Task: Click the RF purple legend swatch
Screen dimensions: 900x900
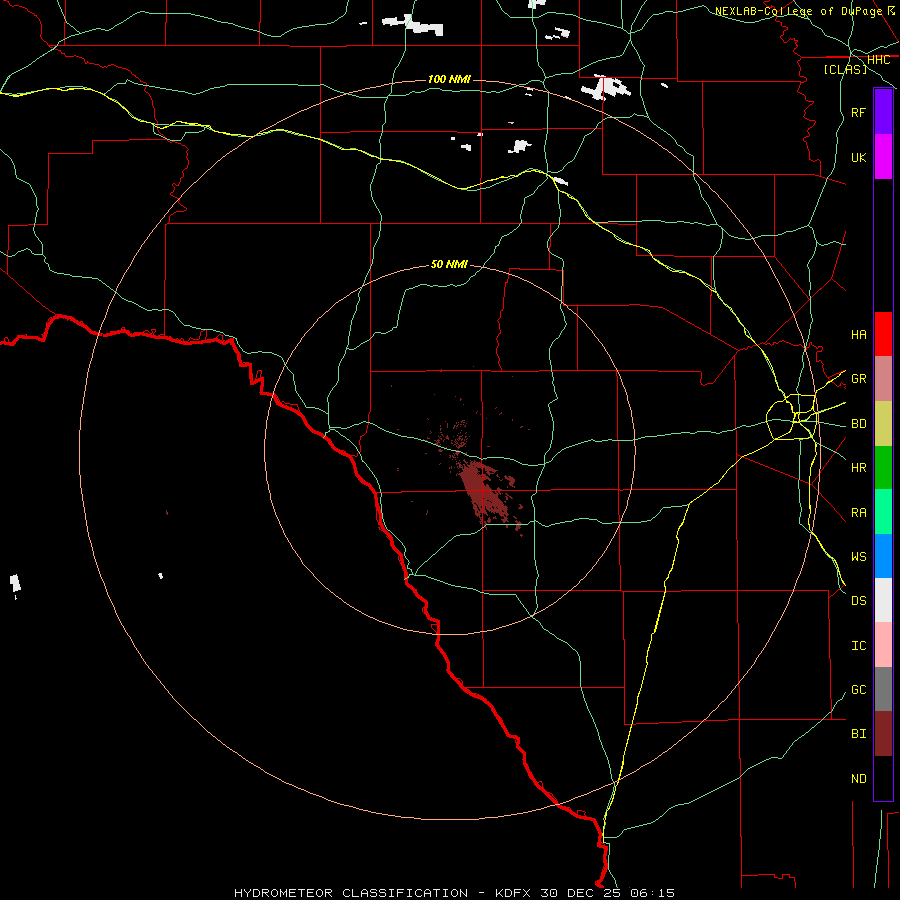Action: pos(883,112)
